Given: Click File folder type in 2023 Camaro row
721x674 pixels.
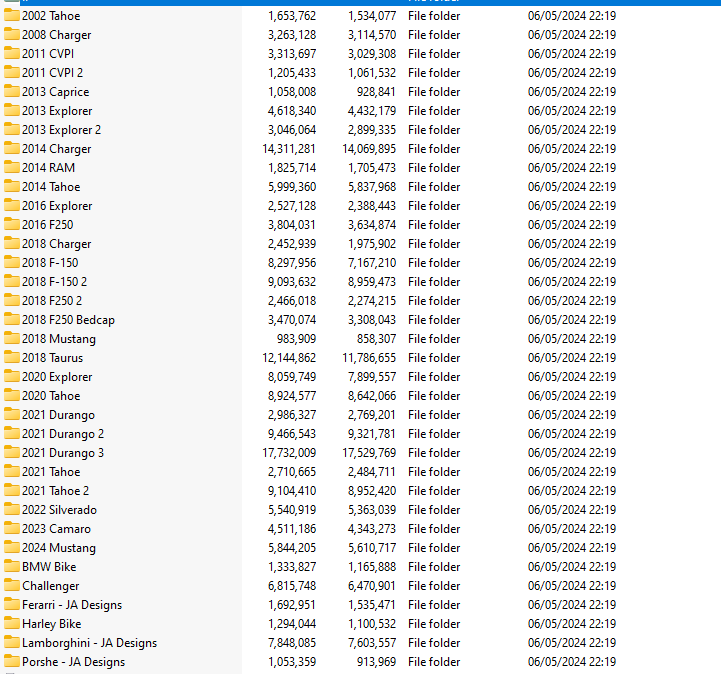Looking at the screenshot, I should coord(434,529).
